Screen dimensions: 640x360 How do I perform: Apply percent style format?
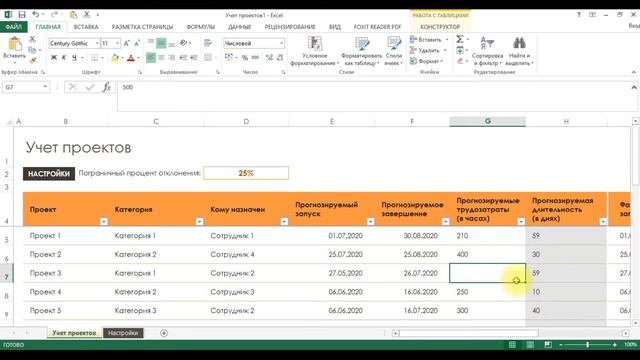click(245, 58)
